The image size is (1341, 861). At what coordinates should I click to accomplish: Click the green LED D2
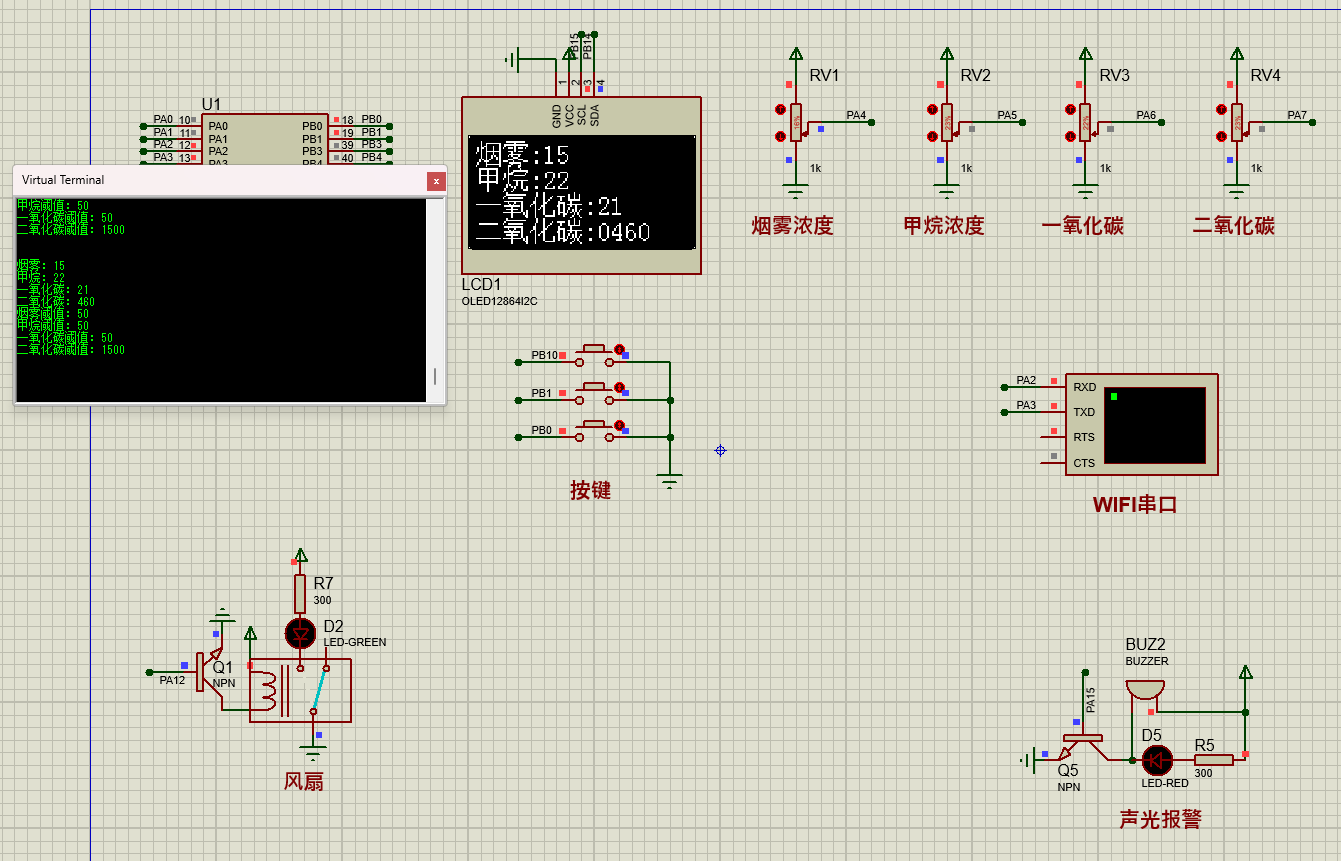point(300,633)
